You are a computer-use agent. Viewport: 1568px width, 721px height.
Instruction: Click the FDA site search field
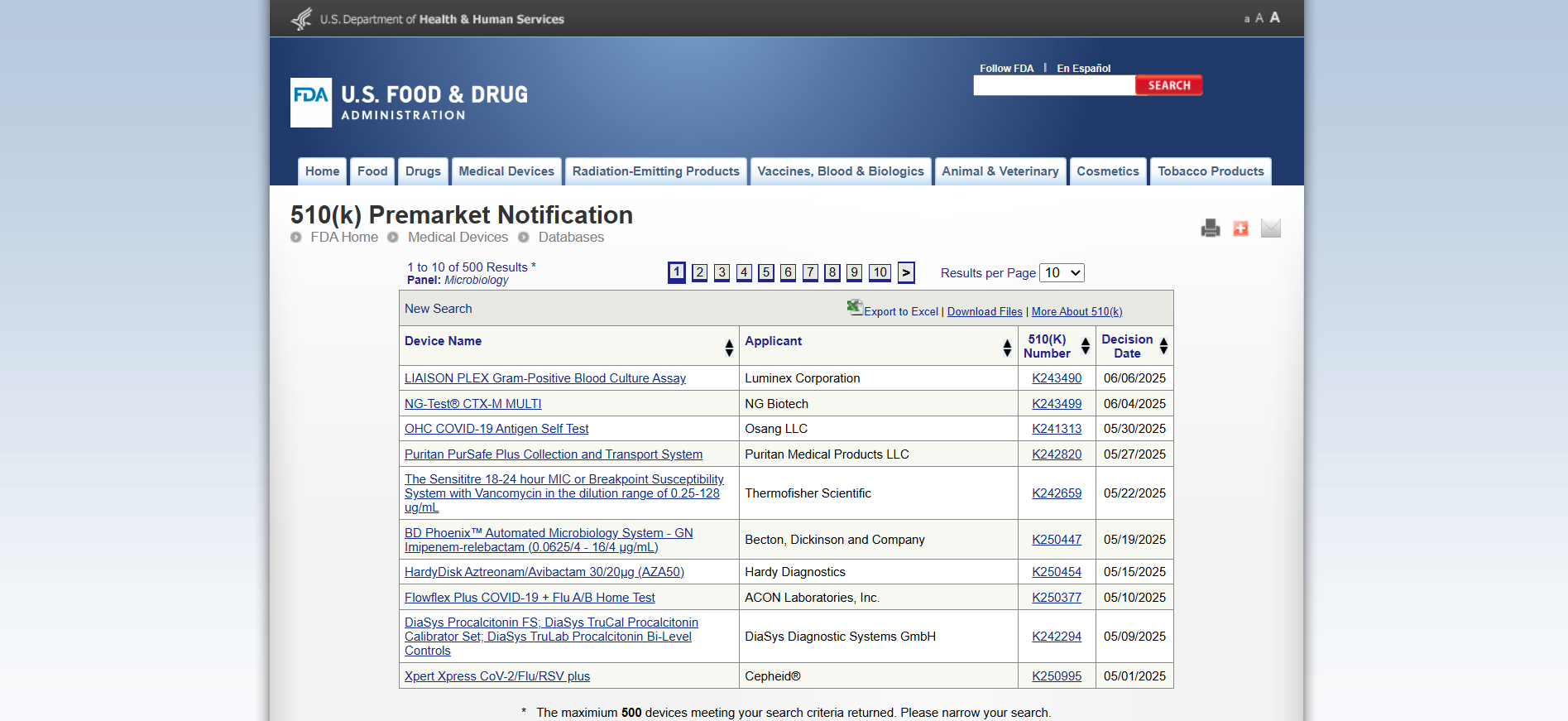click(1054, 85)
